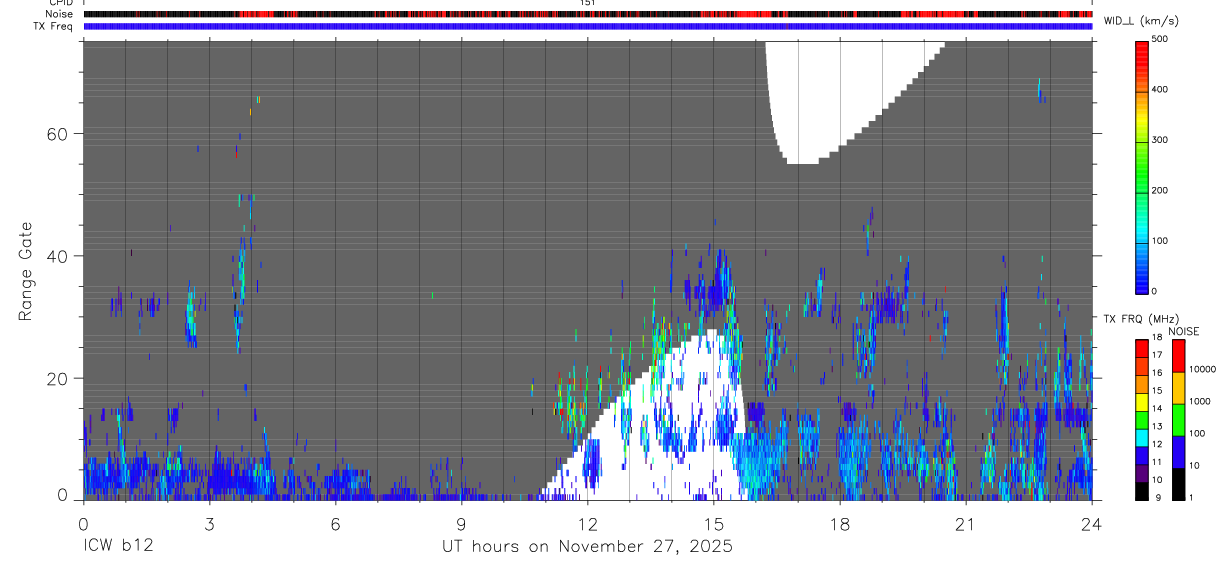Click the colorbar value label '500'

(x=1160, y=39)
